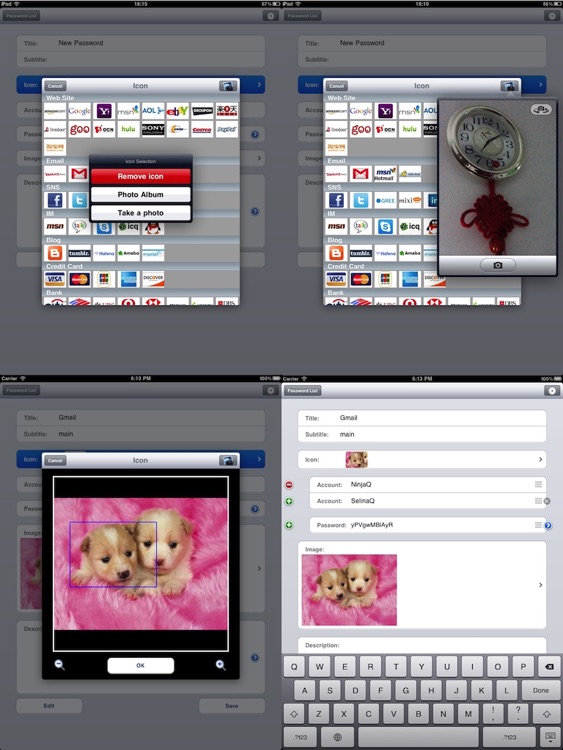
Task: Pick Visa card icon on Icon Selection popup screen
Action: [x=55, y=279]
